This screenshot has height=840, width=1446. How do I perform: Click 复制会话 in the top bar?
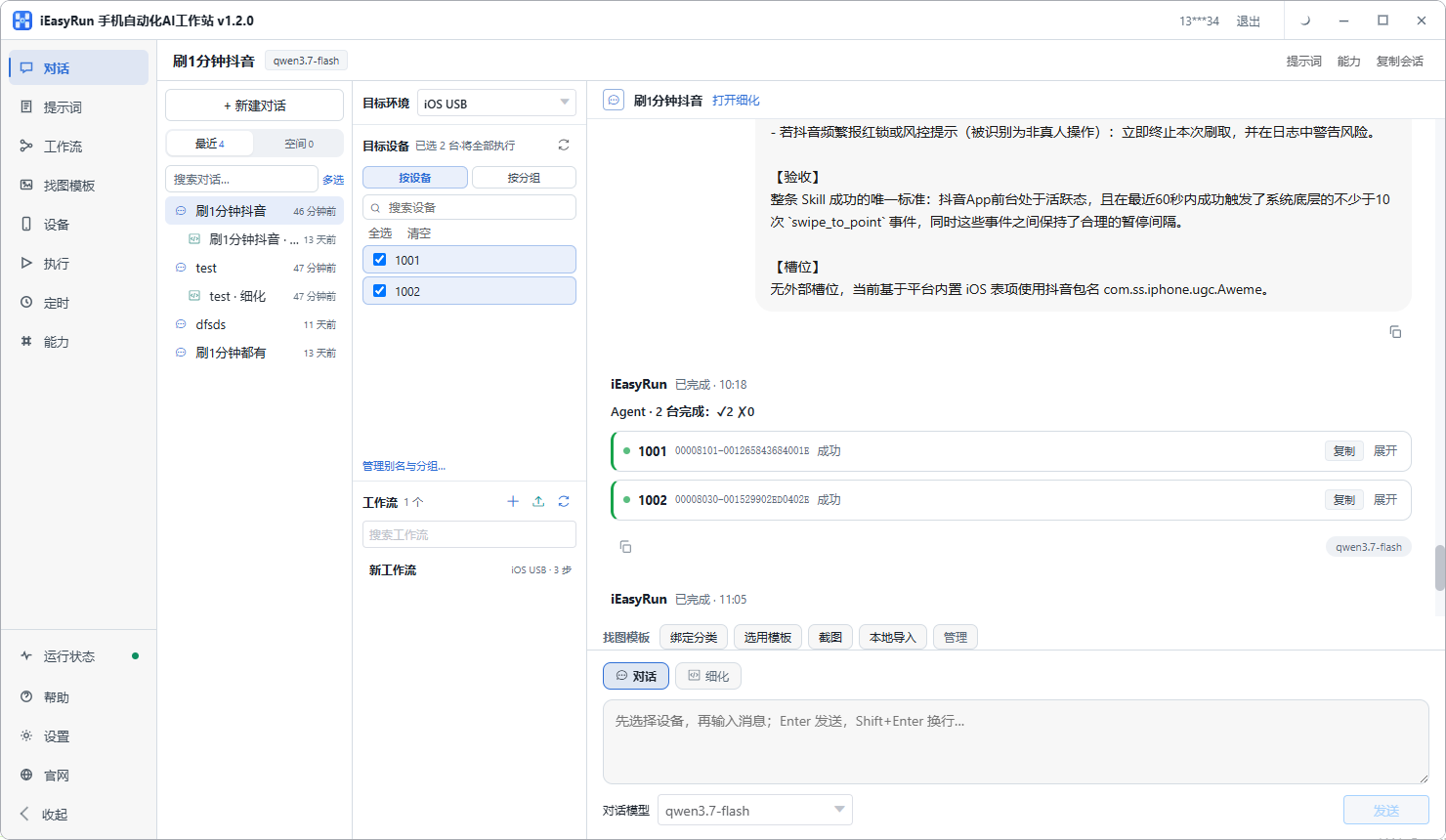point(1400,62)
